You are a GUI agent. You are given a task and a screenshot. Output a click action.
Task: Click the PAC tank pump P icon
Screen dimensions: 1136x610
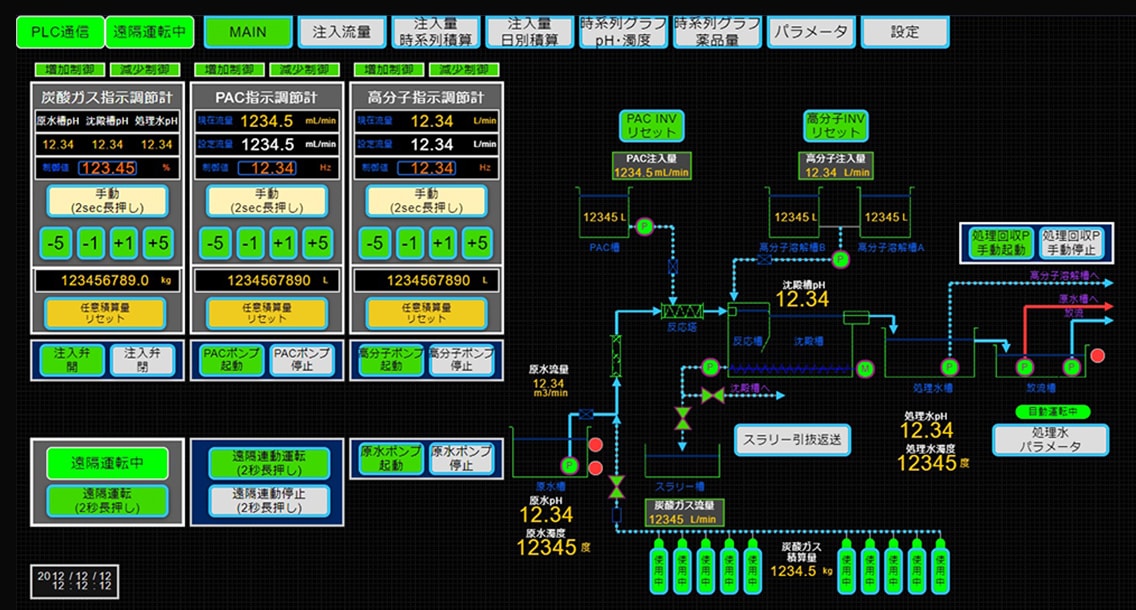(644, 227)
